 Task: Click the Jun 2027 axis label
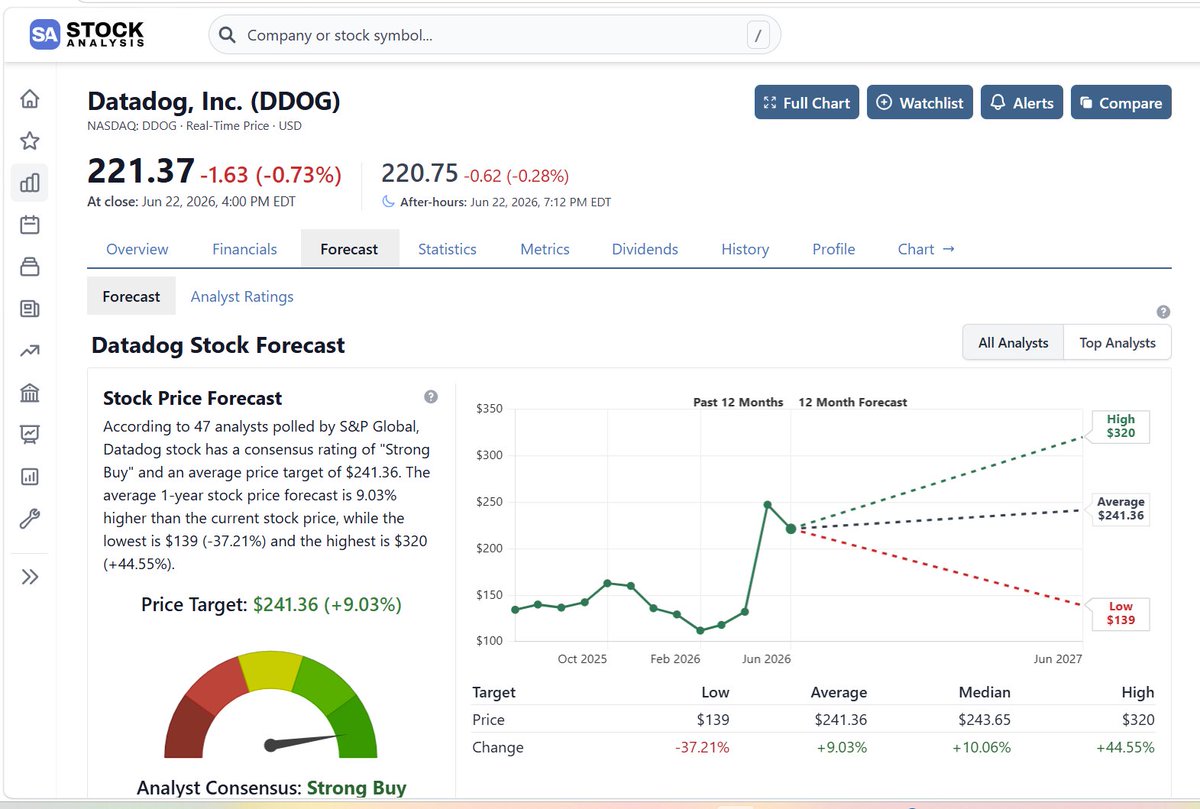click(x=1057, y=659)
